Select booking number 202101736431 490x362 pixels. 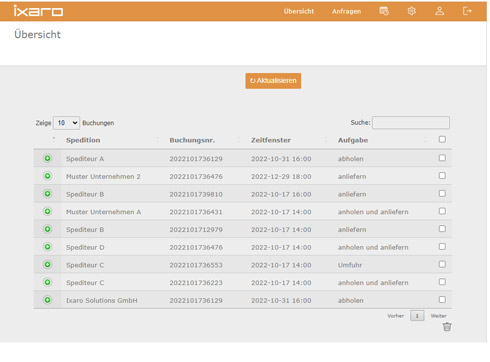(x=196, y=212)
